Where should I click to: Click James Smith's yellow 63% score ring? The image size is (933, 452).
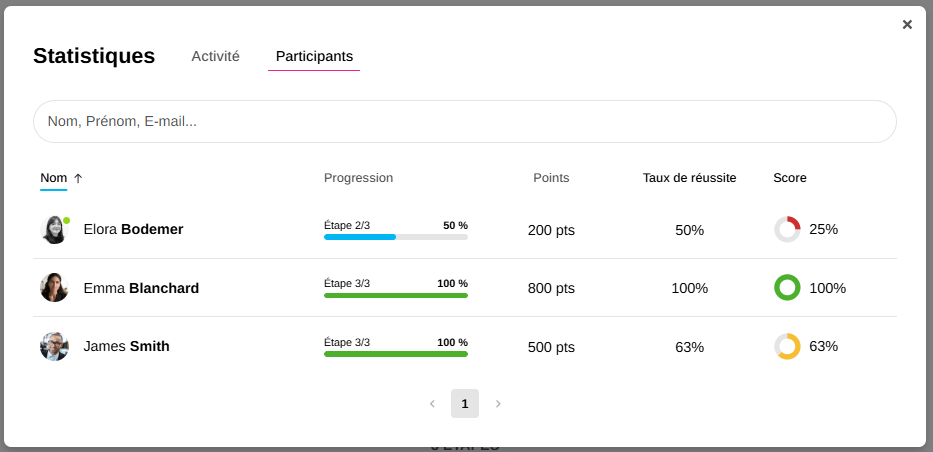[787, 346]
